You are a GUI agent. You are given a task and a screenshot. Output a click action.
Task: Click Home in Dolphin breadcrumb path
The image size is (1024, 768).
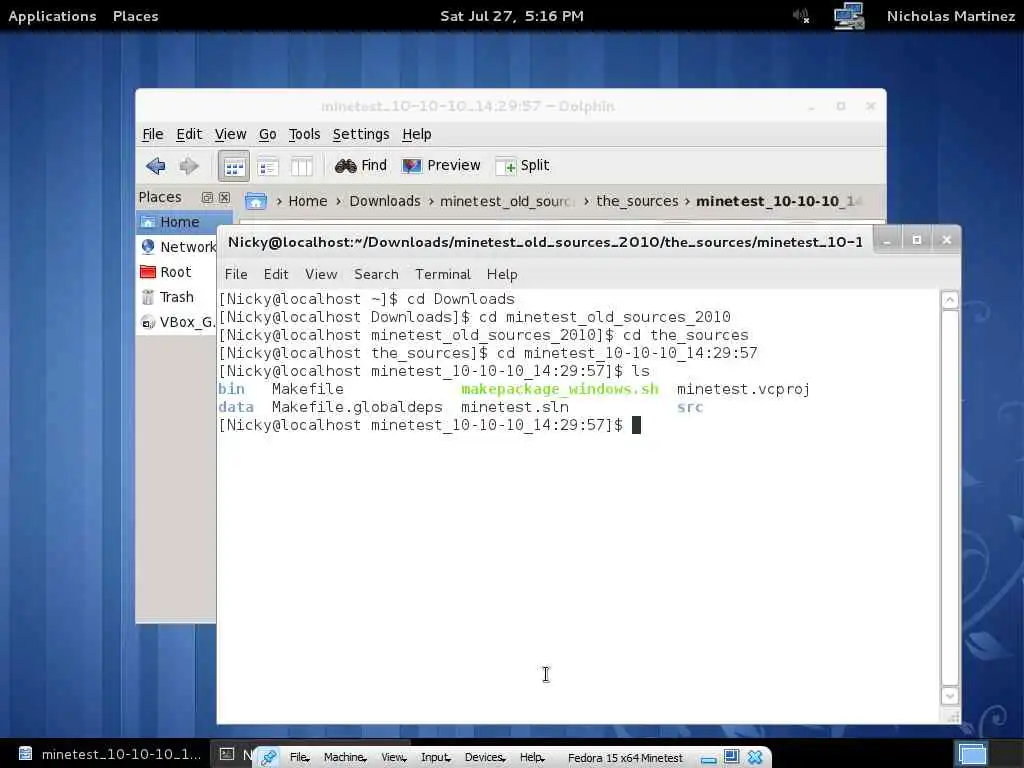click(x=308, y=201)
